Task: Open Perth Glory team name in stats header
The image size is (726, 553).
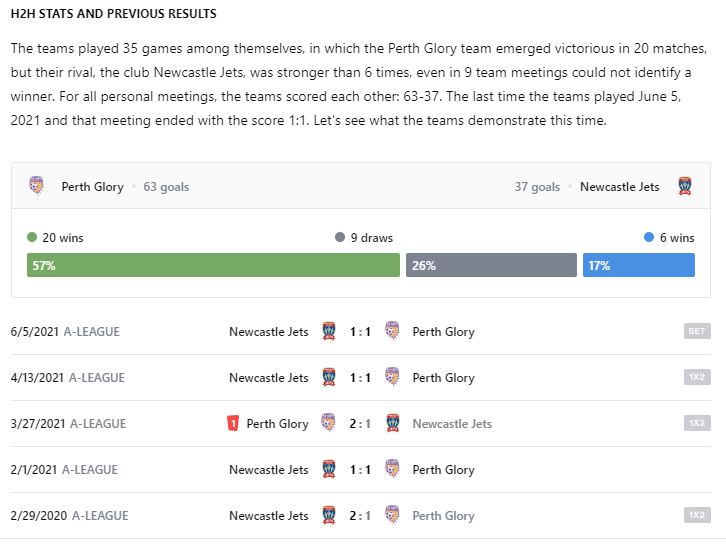Action: click(93, 187)
